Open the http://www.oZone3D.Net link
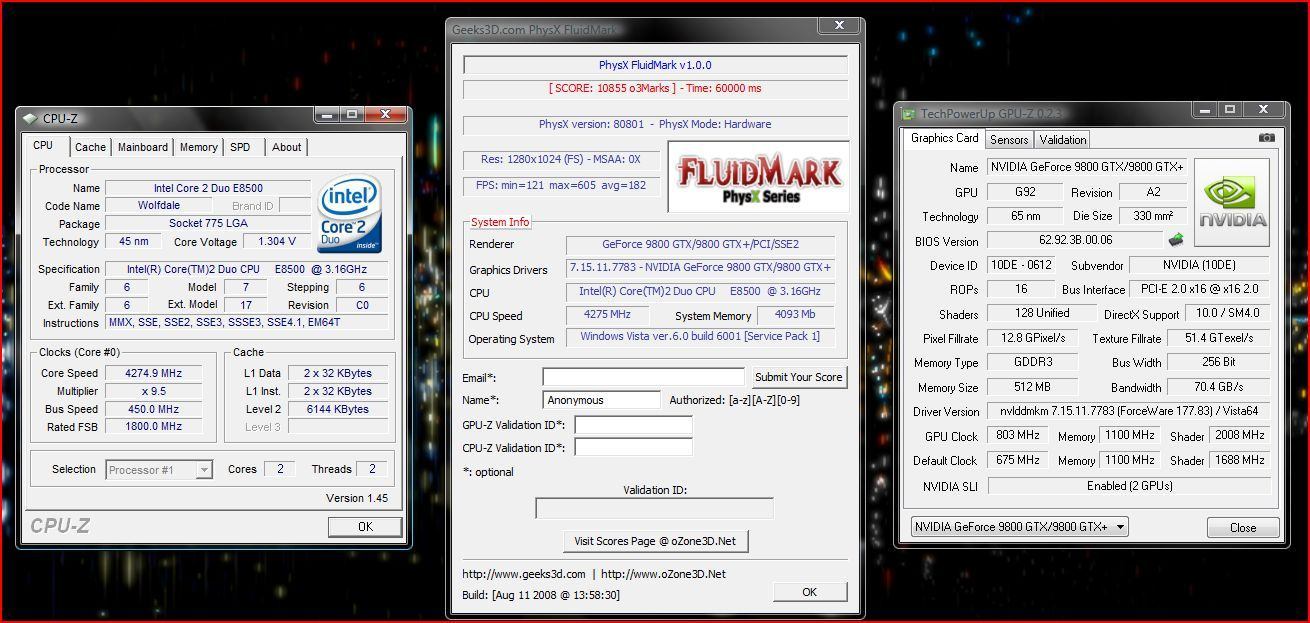 click(663, 574)
